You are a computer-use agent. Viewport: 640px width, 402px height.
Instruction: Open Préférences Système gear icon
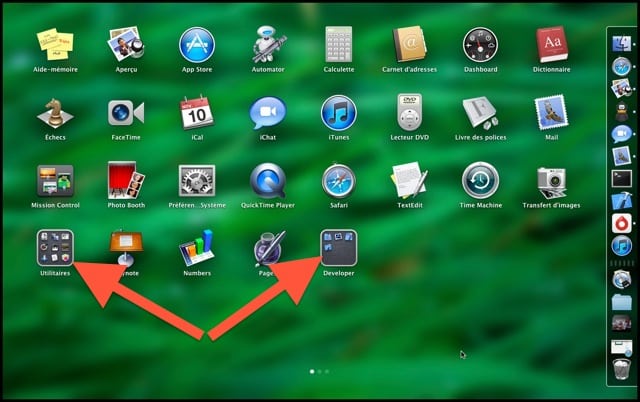[197, 181]
